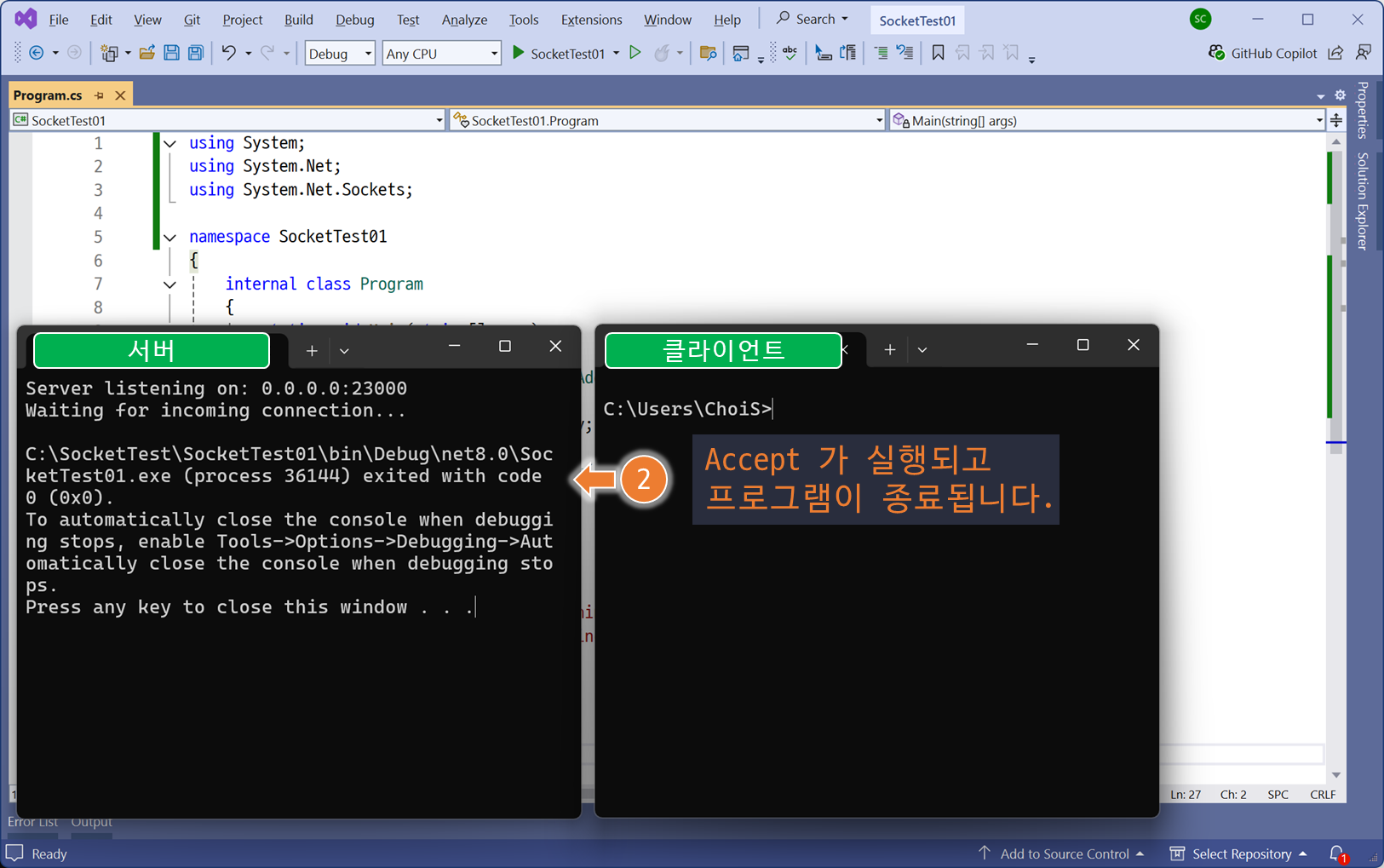Add a new tab in server terminal
The height and width of the screenshot is (868, 1384).
point(312,350)
